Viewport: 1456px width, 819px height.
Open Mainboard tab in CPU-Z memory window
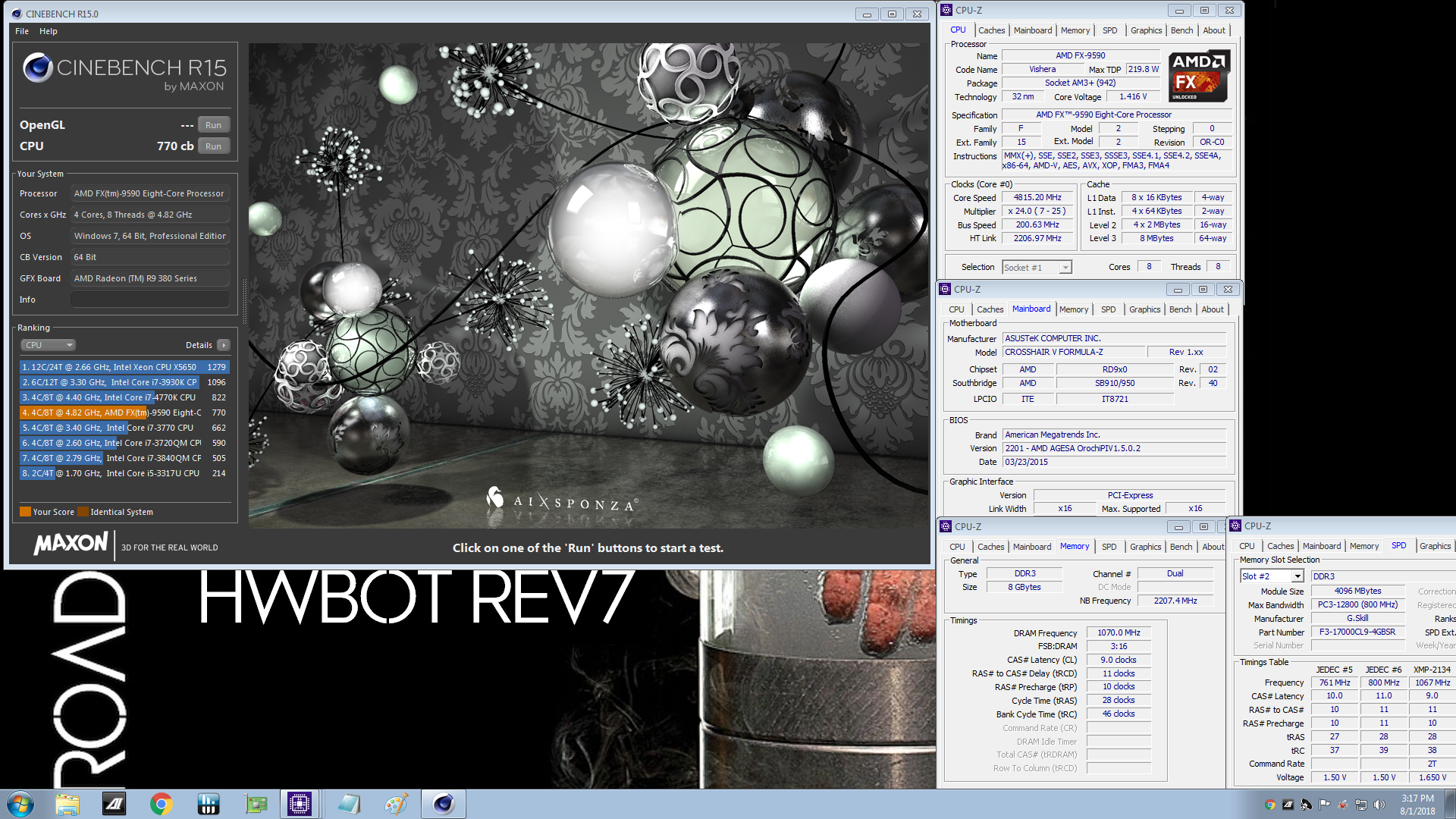[1032, 547]
